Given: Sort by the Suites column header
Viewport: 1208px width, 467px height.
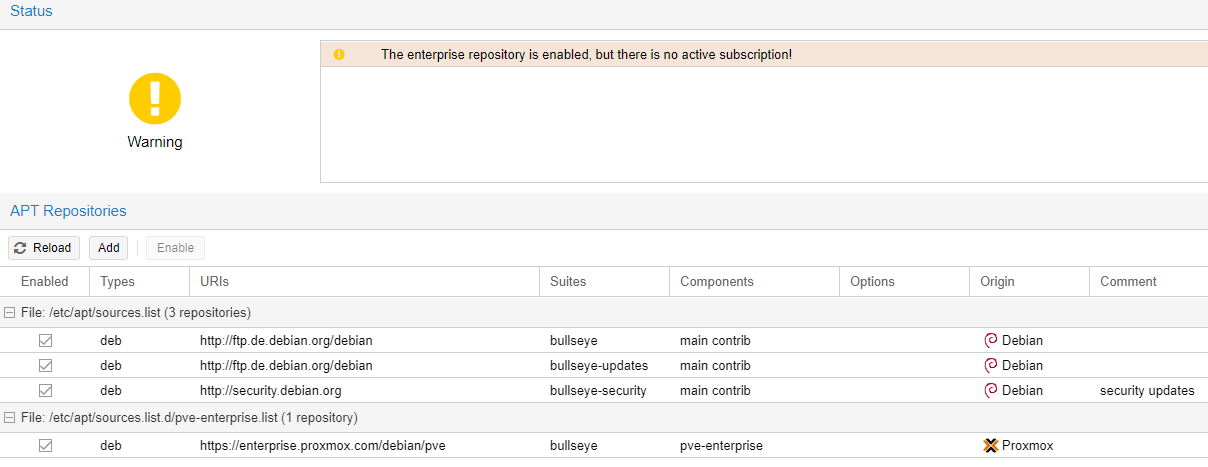Looking at the screenshot, I should (x=568, y=282).
